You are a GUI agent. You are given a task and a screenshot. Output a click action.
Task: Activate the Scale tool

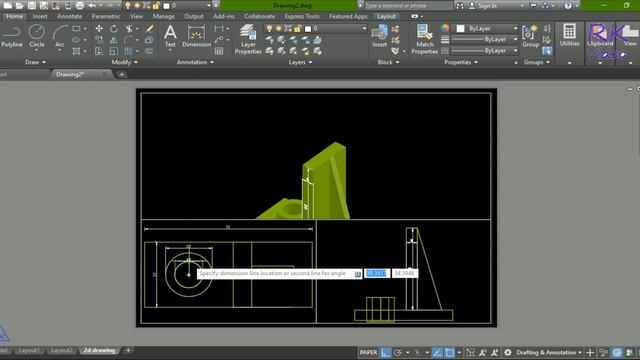pyautogui.click(x=114, y=51)
